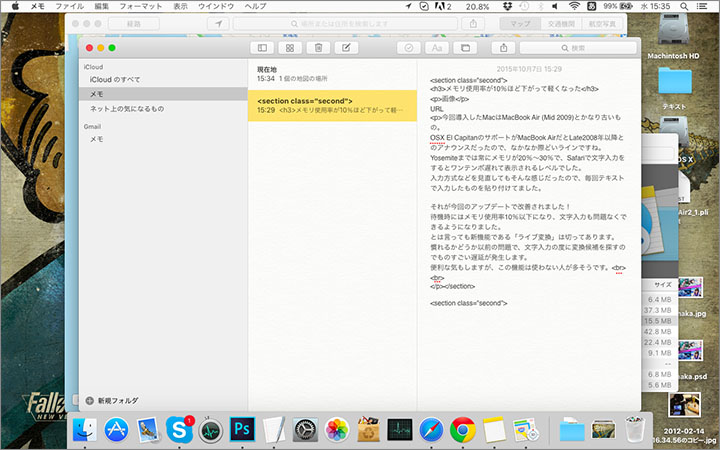The height and width of the screenshot is (450, 720).
Task: Launch App Store from the Dock
Action: (x=116, y=430)
